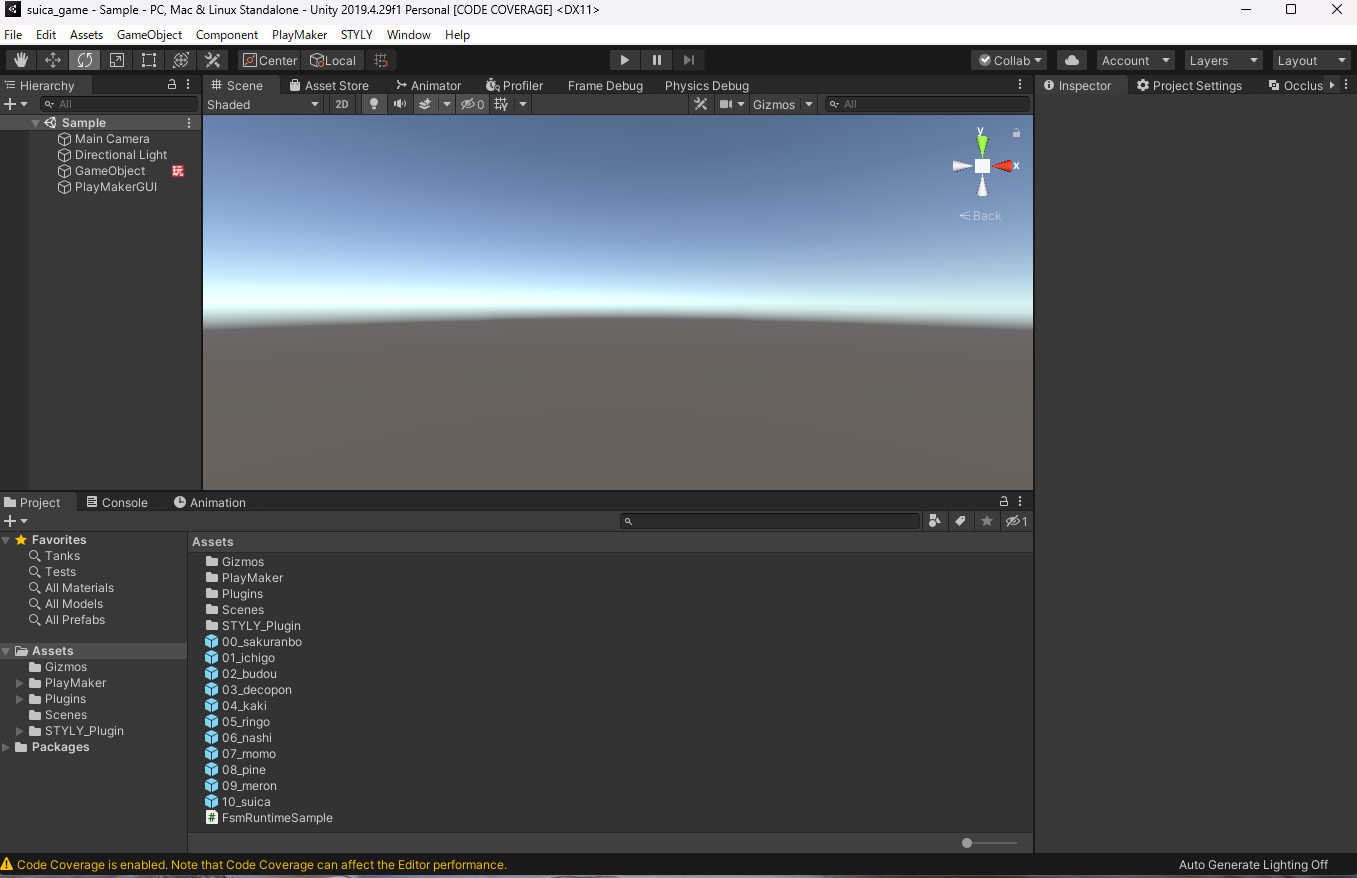Click the Step frame button

coord(688,60)
